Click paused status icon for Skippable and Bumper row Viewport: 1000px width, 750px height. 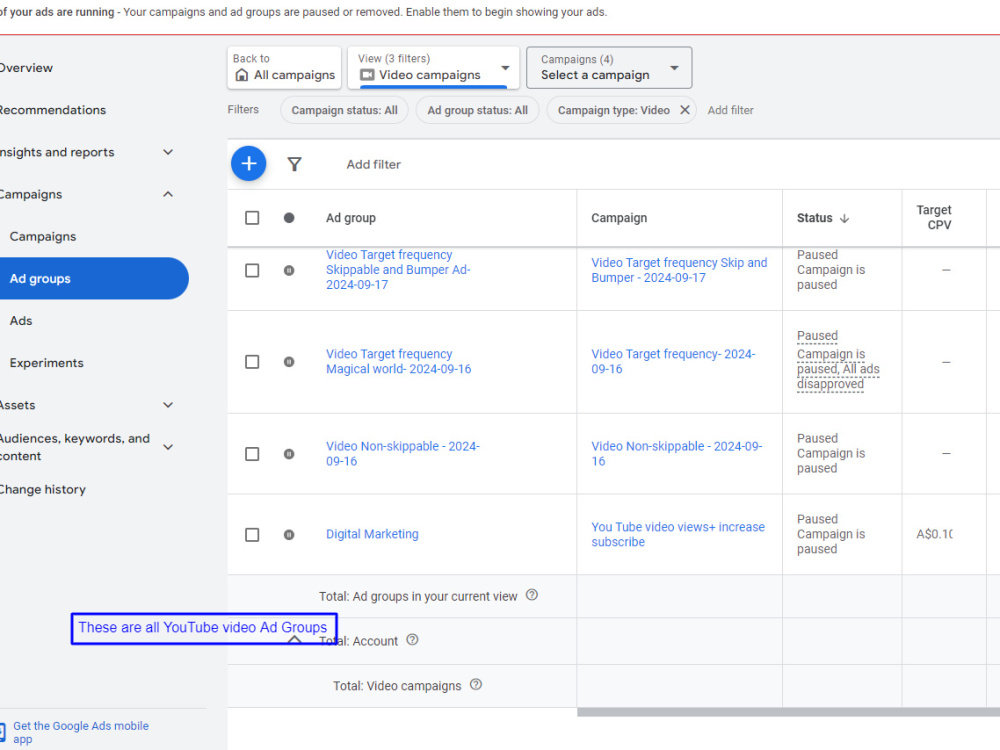tap(289, 270)
